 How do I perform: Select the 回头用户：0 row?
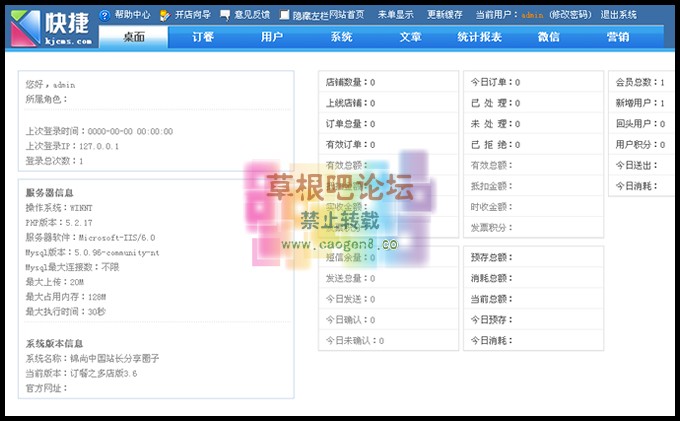tap(641, 124)
